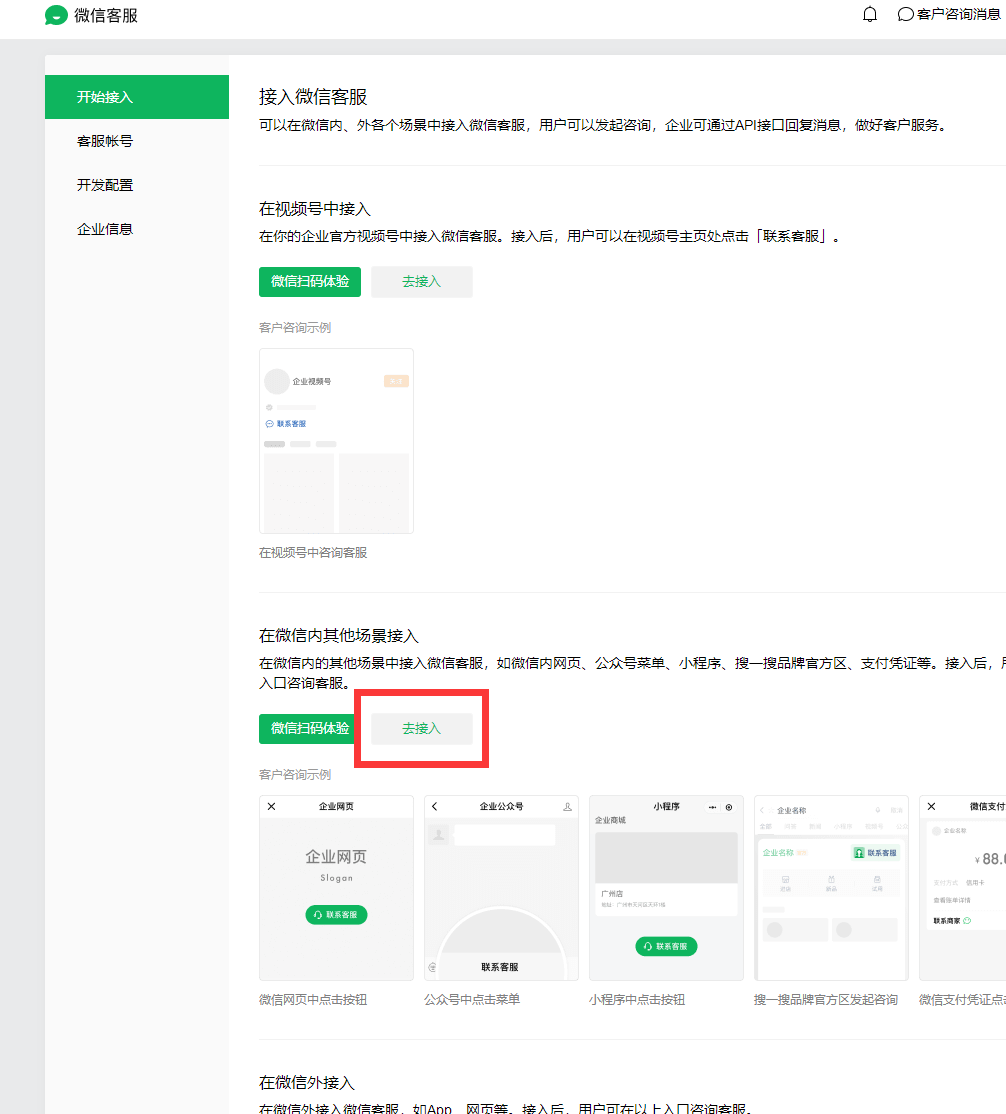Tap the green 联系客服 pill in 小程序 preview
Viewport: 1006px width, 1114px height.
click(x=666, y=946)
